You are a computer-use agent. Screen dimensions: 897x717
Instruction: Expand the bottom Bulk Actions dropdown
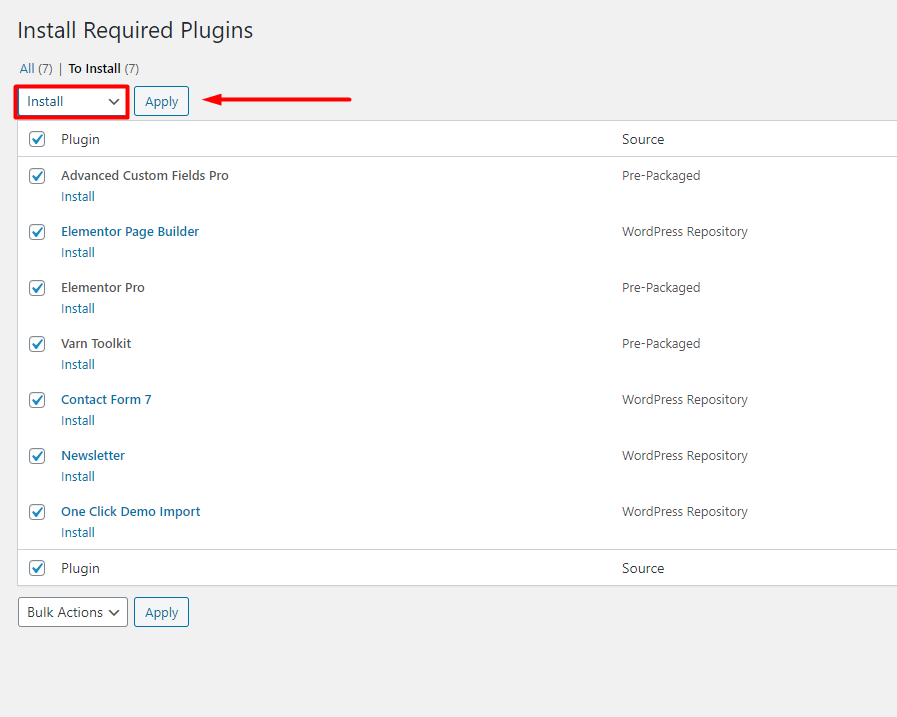(73, 612)
